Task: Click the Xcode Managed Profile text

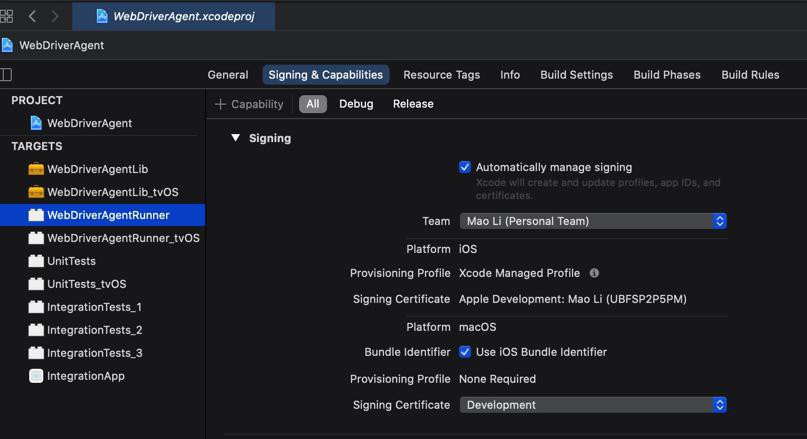Action: (x=519, y=273)
